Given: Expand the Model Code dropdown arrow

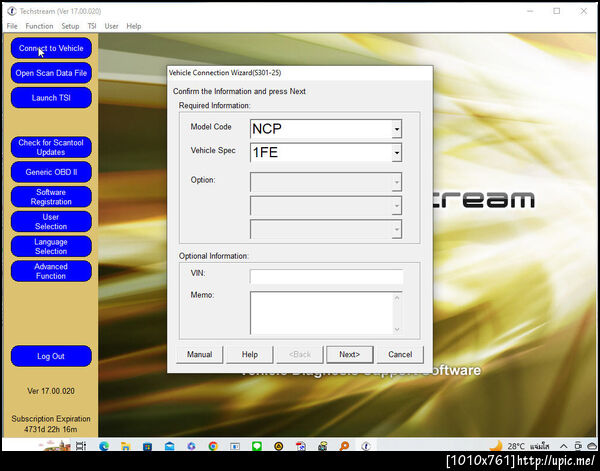Looking at the screenshot, I should 397,129.
